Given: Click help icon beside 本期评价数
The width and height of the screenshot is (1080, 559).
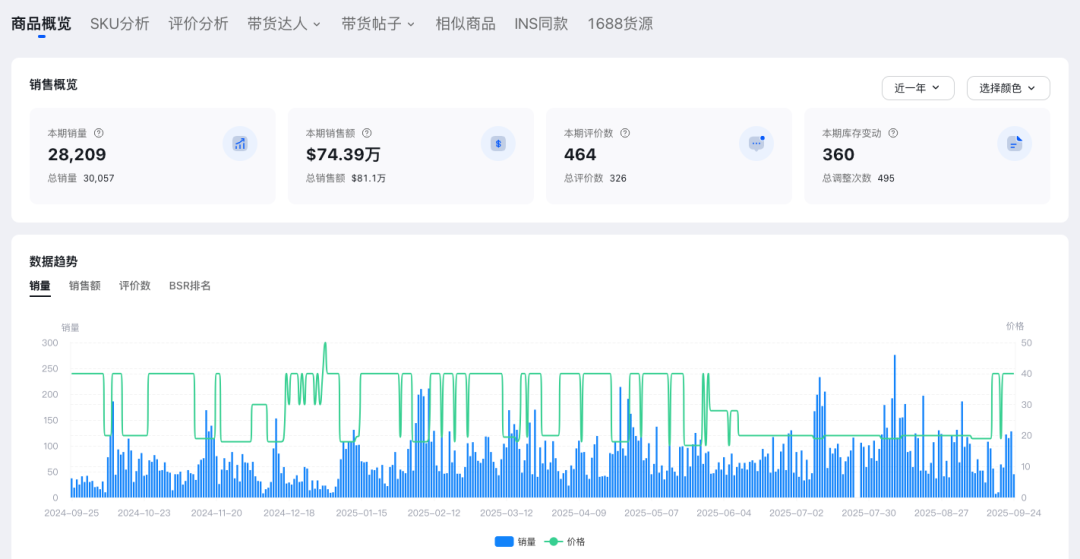Looking at the screenshot, I should [625, 133].
